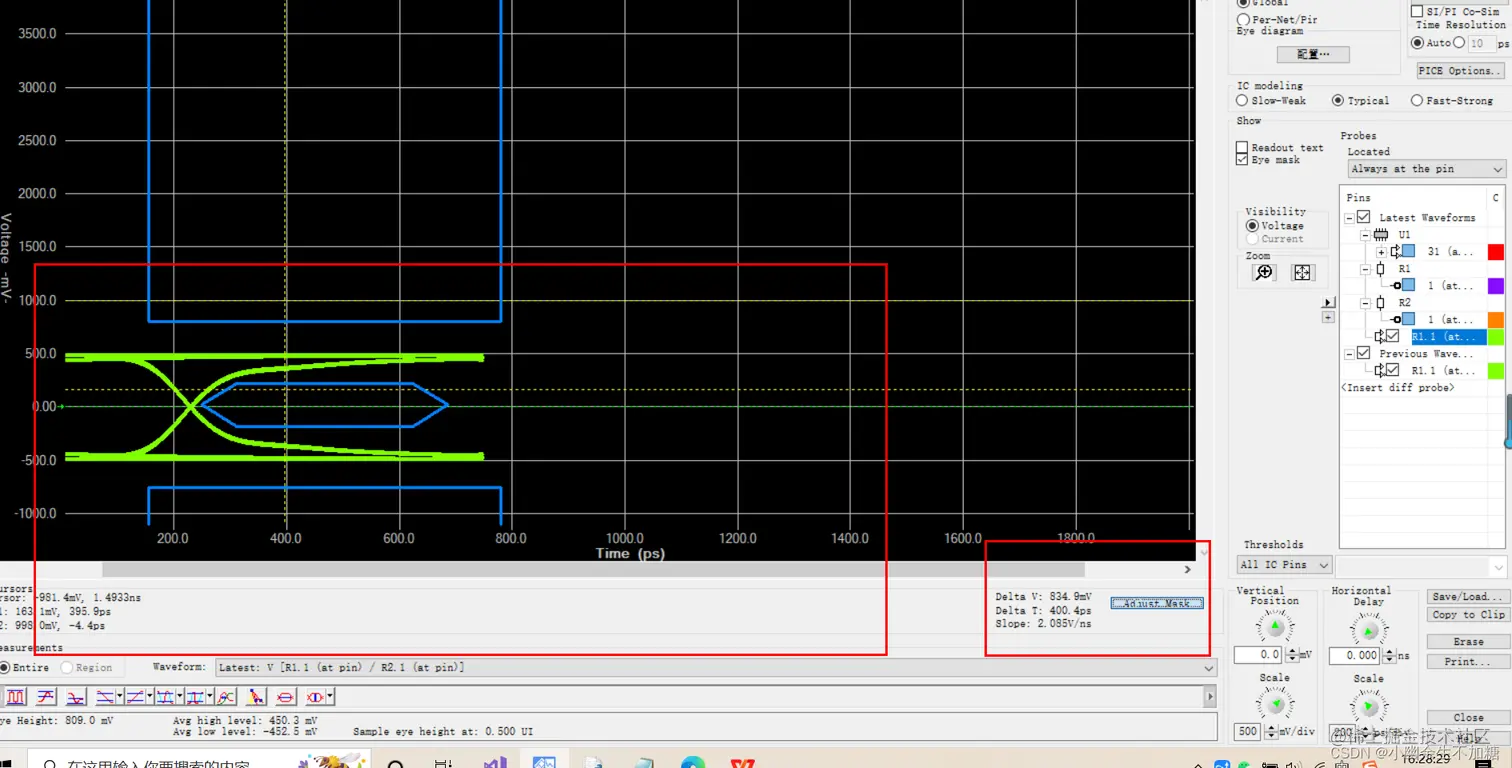Toggle Latest Waveforms checkbox
The height and width of the screenshot is (768, 1512).
click(1363, 217)
